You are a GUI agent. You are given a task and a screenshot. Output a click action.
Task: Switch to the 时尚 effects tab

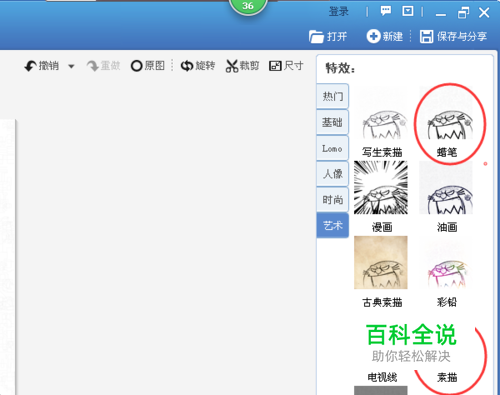[x=333, y=200]
